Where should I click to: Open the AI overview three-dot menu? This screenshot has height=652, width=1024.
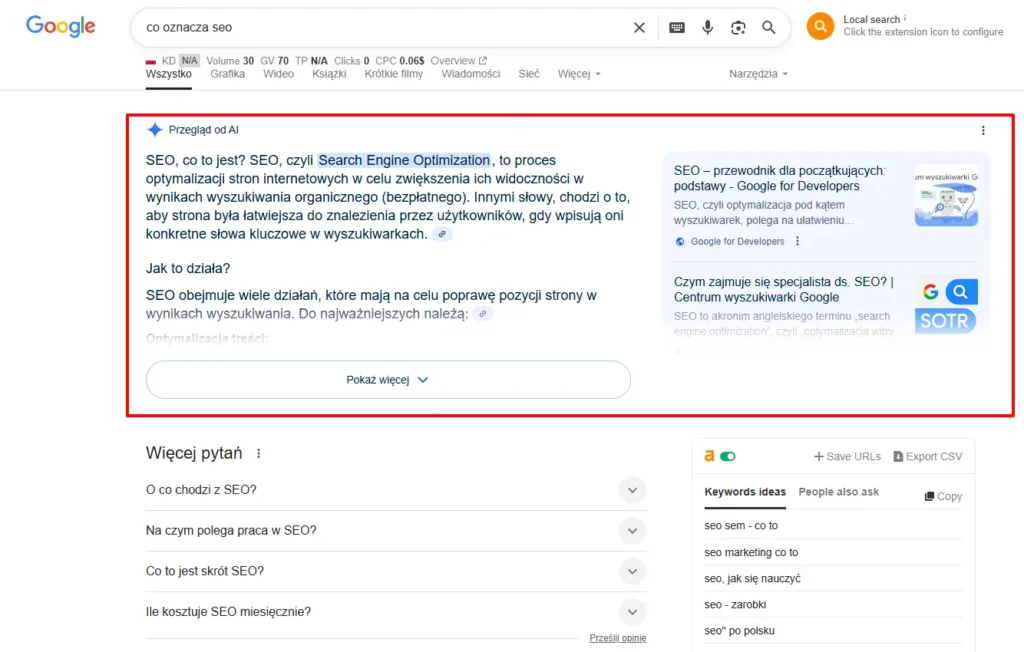[x=983, y=131]
